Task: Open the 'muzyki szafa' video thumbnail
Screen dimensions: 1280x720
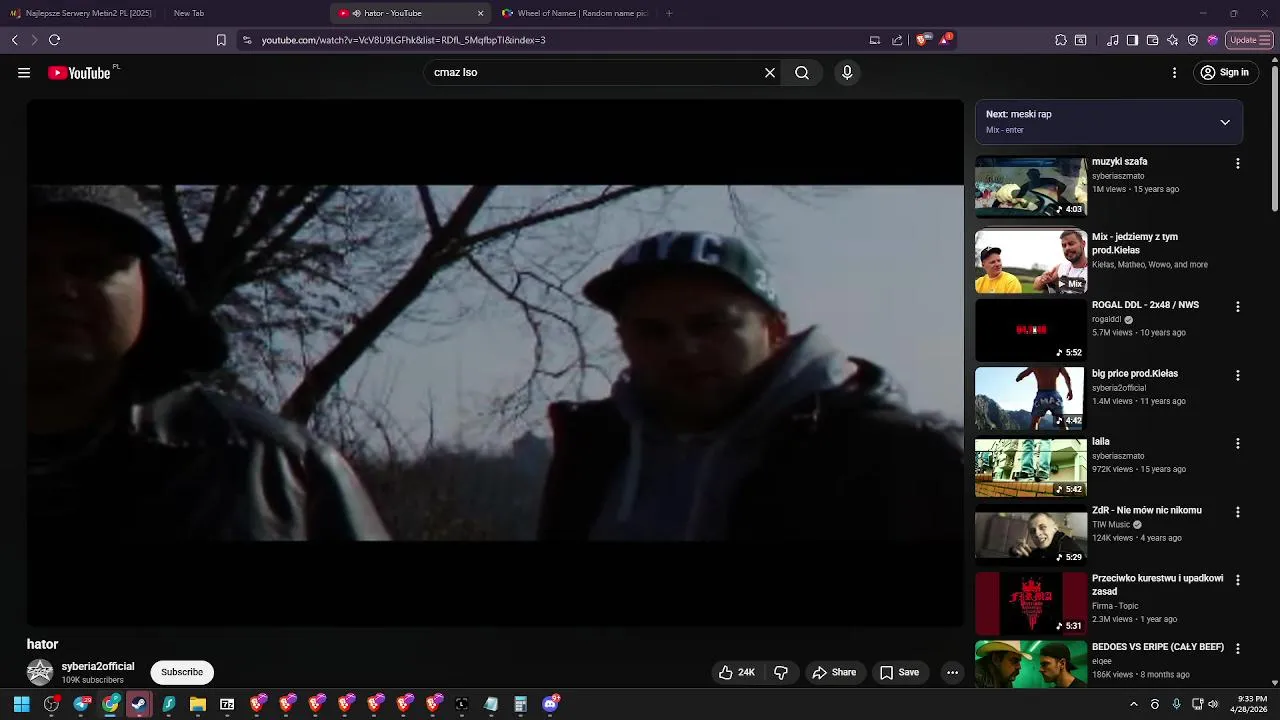Action: point(1030,186)
